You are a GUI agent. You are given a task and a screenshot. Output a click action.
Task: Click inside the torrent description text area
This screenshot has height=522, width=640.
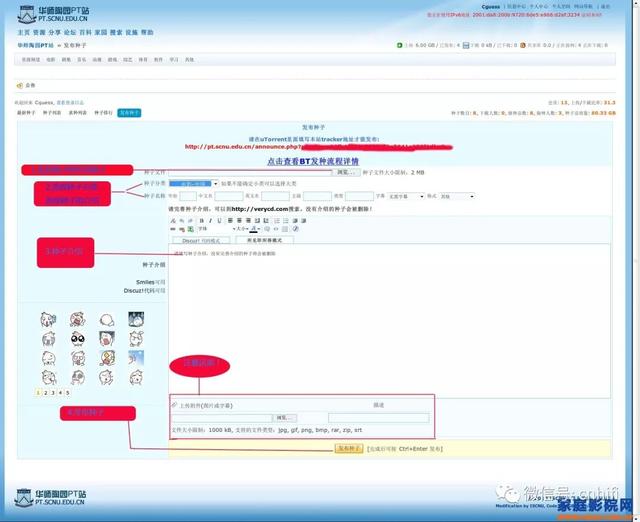click(389, 321)
